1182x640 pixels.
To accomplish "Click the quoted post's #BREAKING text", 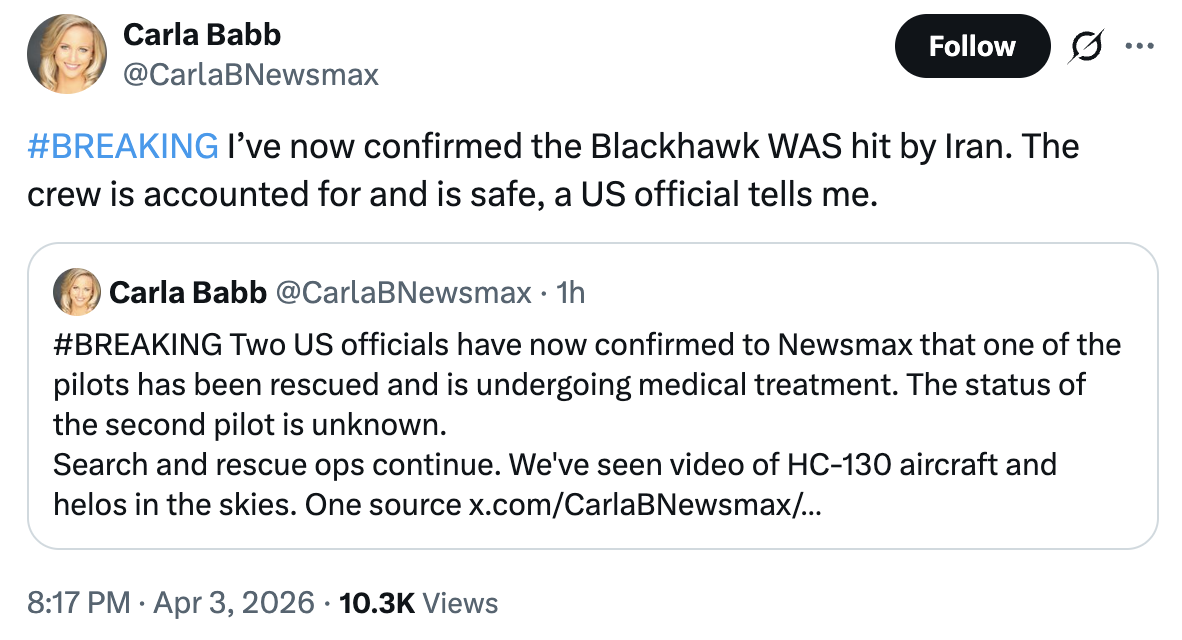I will 138,345.
